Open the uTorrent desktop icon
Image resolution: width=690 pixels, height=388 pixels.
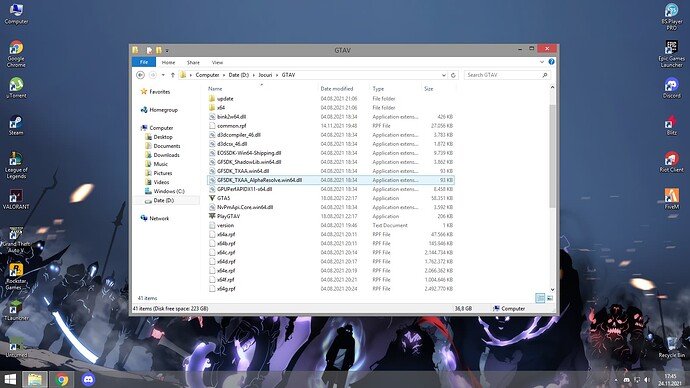pyautogui.click(x=16, y=87)
